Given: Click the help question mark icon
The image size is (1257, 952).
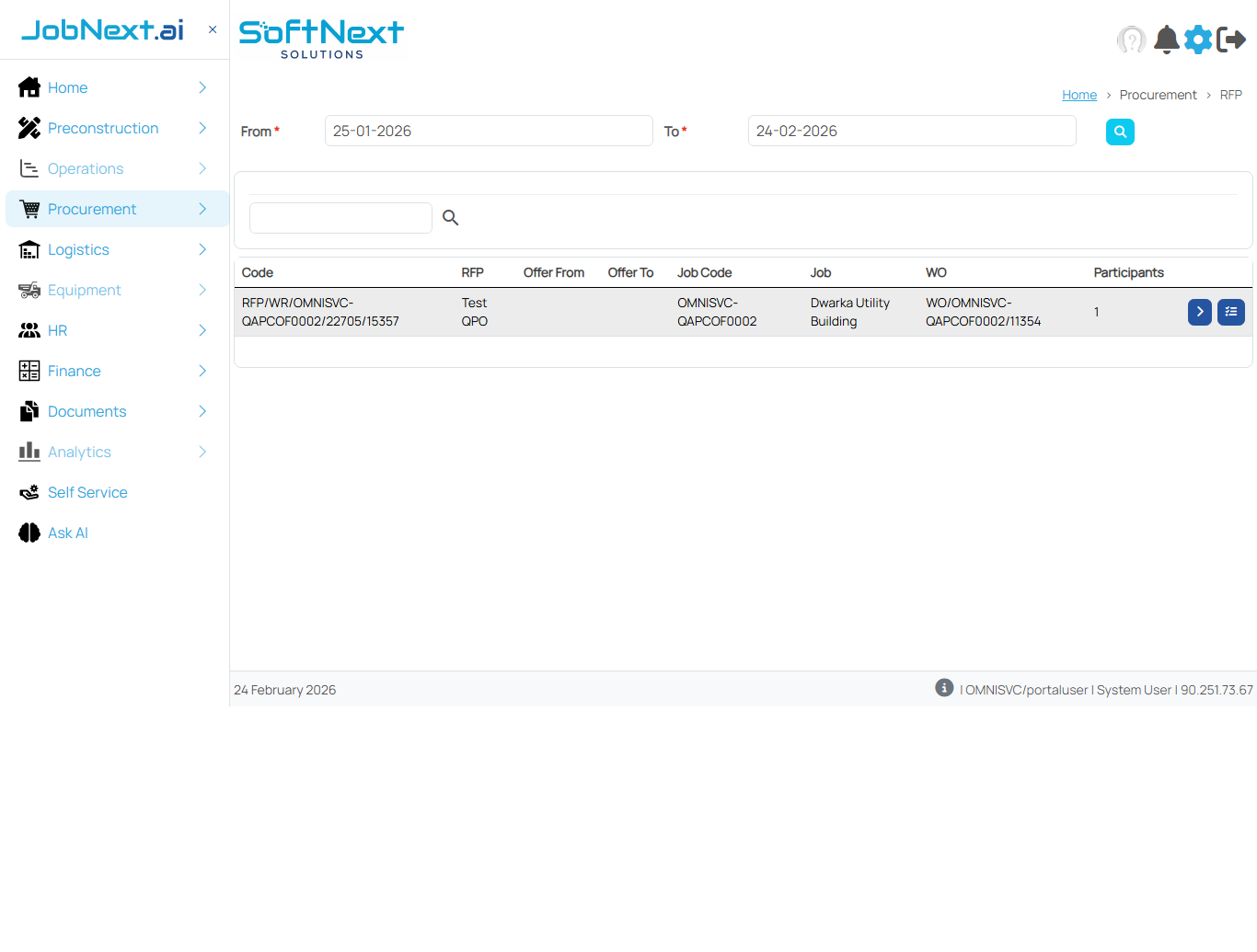Looking at the screenshot, I should pyautogui.click(x=1132, y=40).
